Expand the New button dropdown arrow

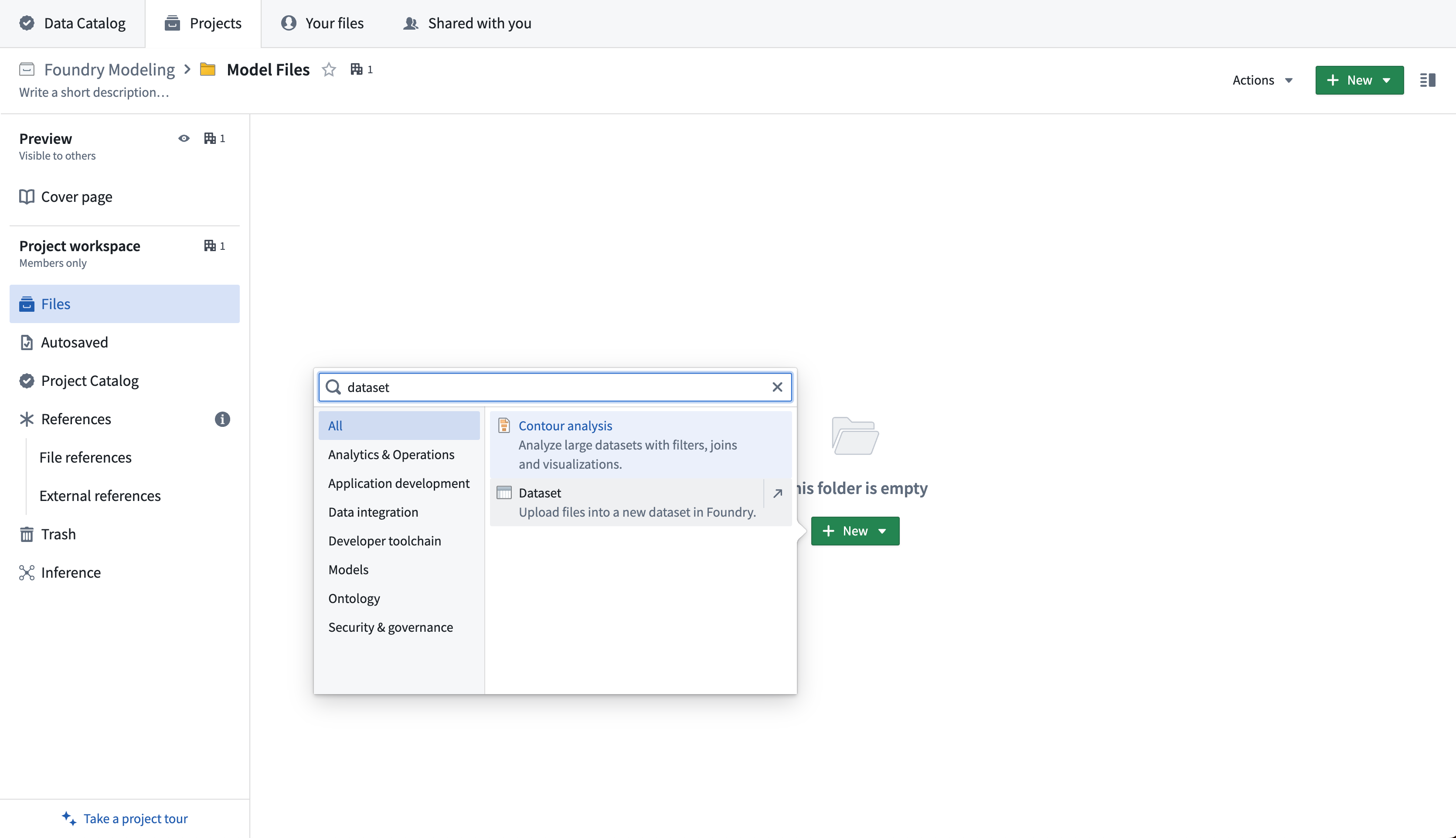click(x=1390, y=80)
